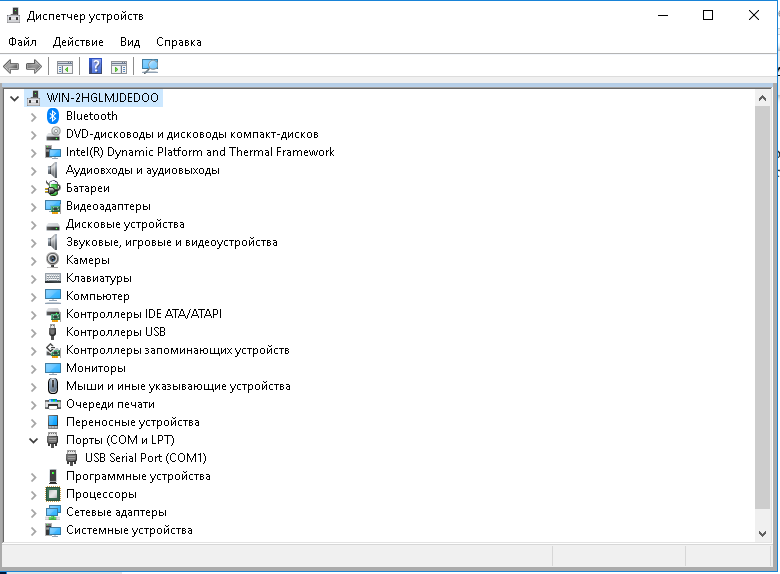The image size is (780, 574).
Task: Collapse the WIN-2HGLMJDEDOO root node
Action: point(13,98)
